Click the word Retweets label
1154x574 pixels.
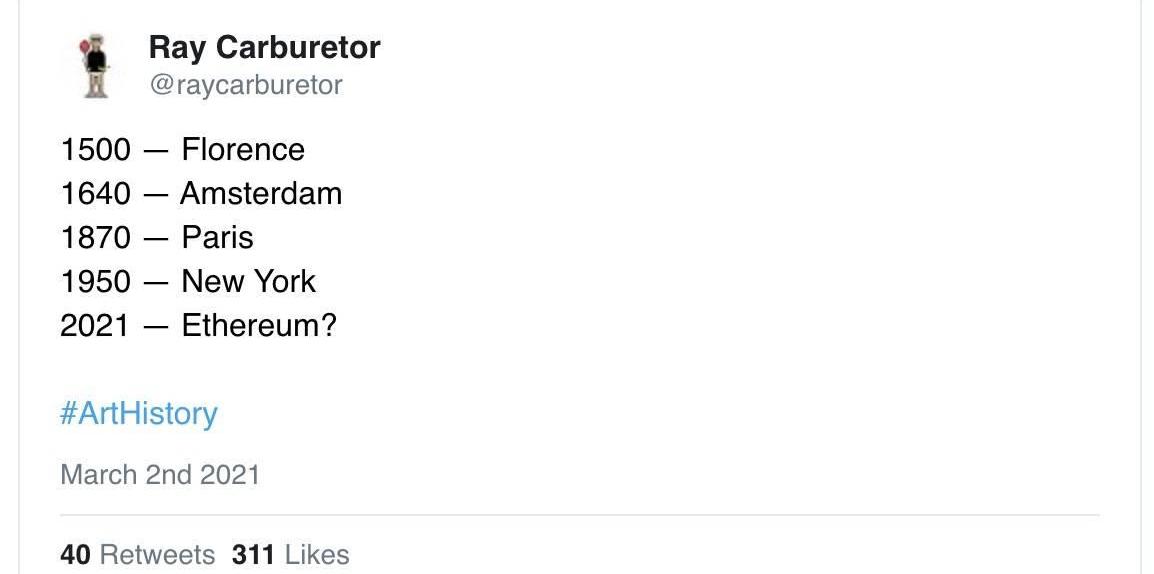click(x=157, y=554)
